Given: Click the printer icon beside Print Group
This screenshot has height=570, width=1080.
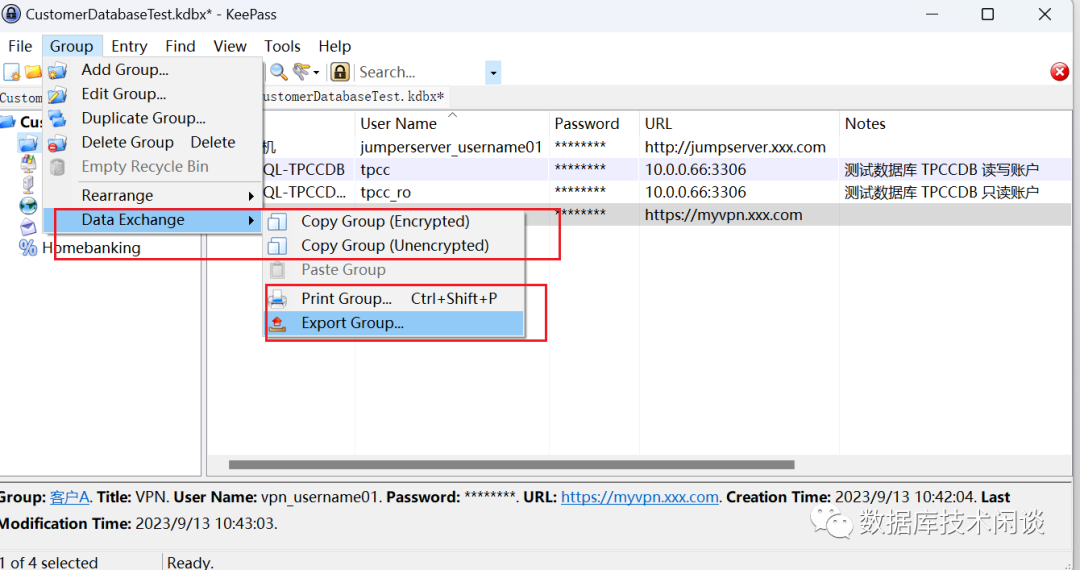Looking at the screenshot, I should click(x=278, y=299).
